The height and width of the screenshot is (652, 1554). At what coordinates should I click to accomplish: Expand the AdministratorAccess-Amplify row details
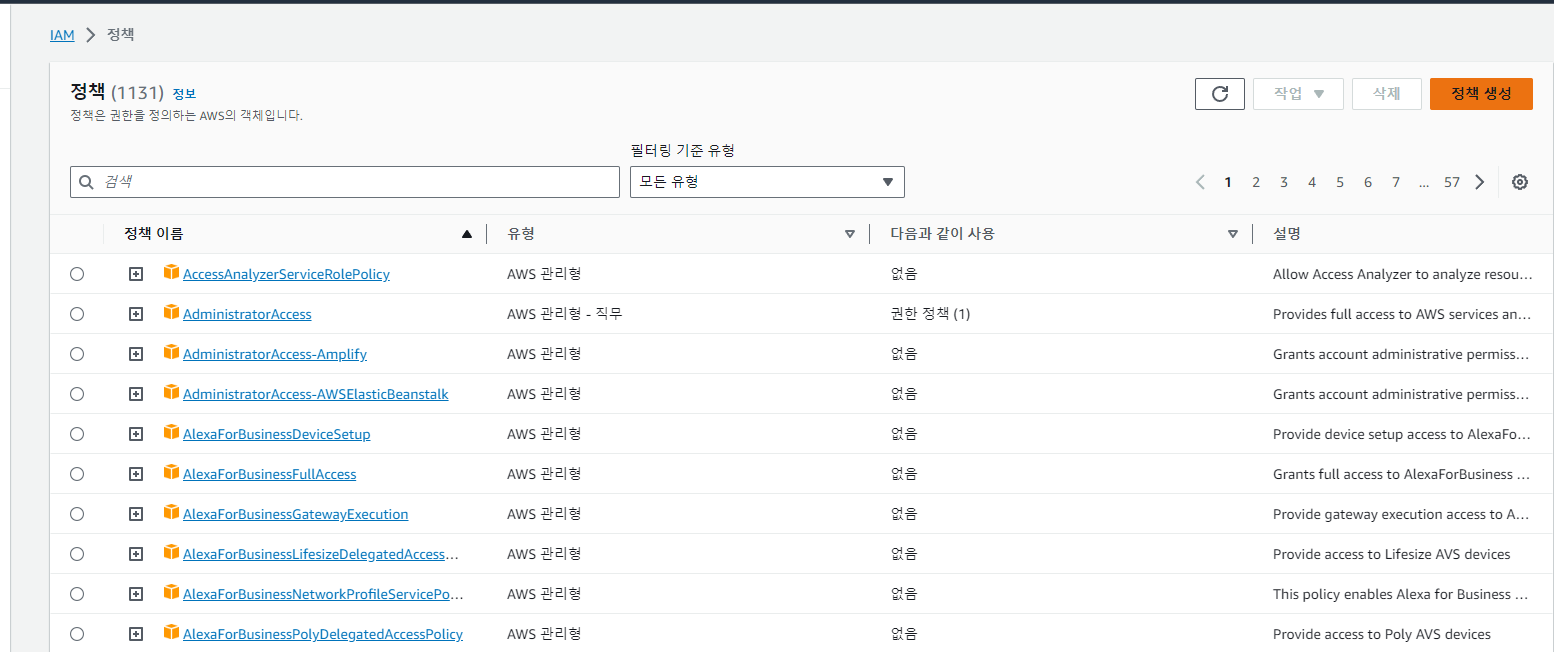pos(136,354)
